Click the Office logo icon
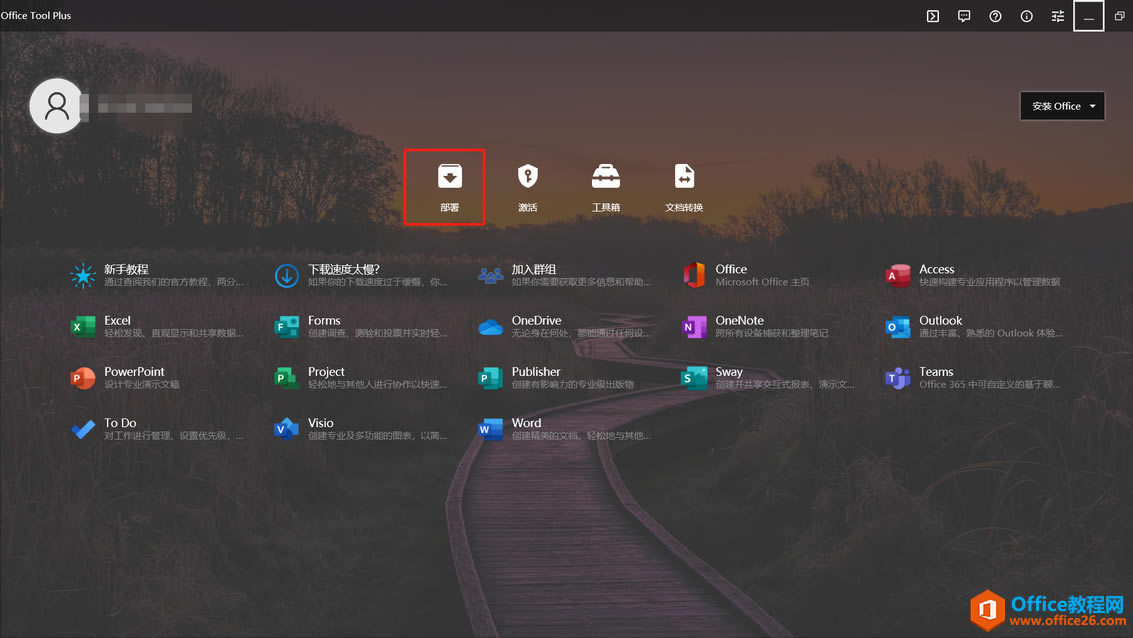The image size is (1133, 638). coord(694,275)
